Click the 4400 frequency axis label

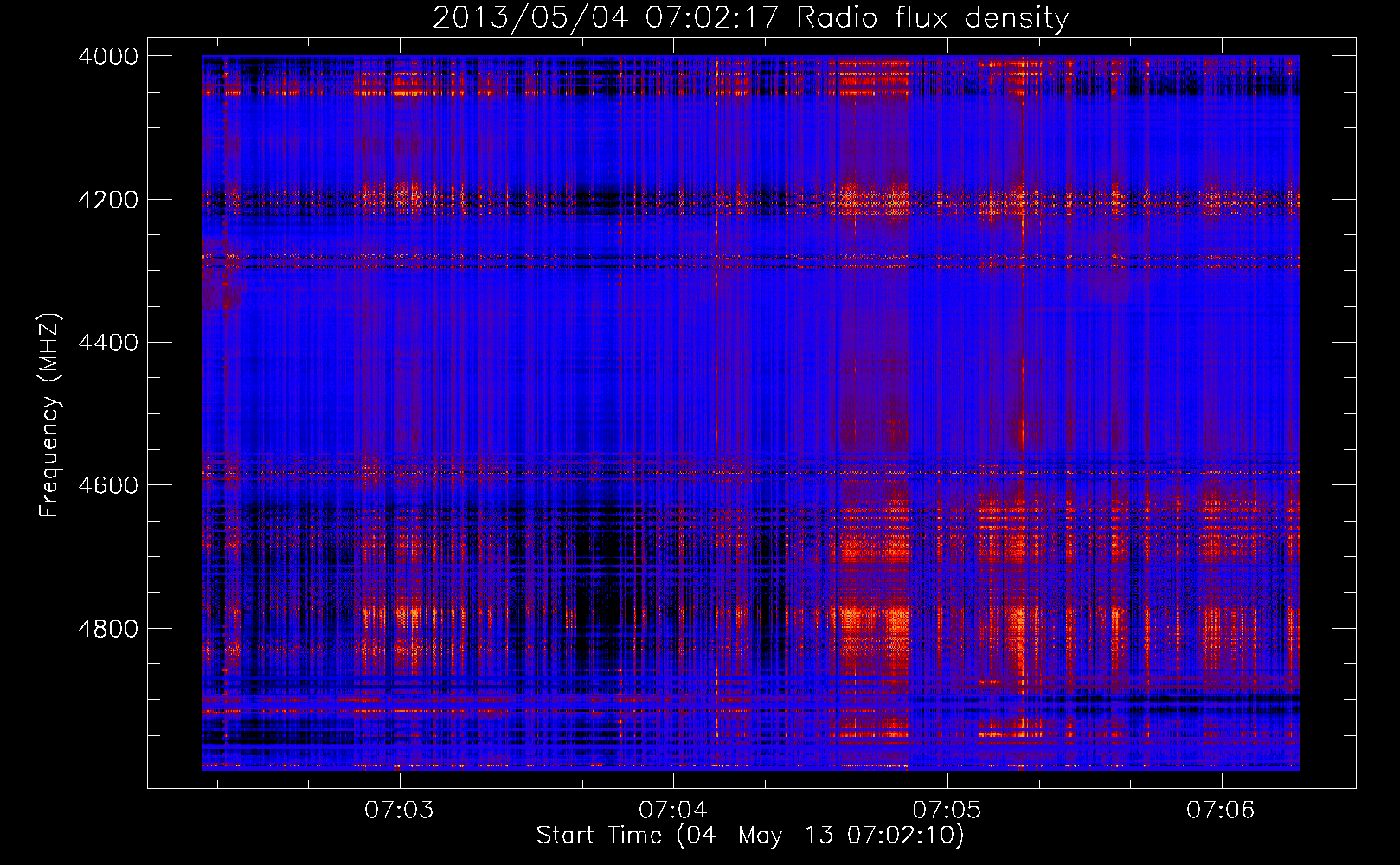pos(108,343)
